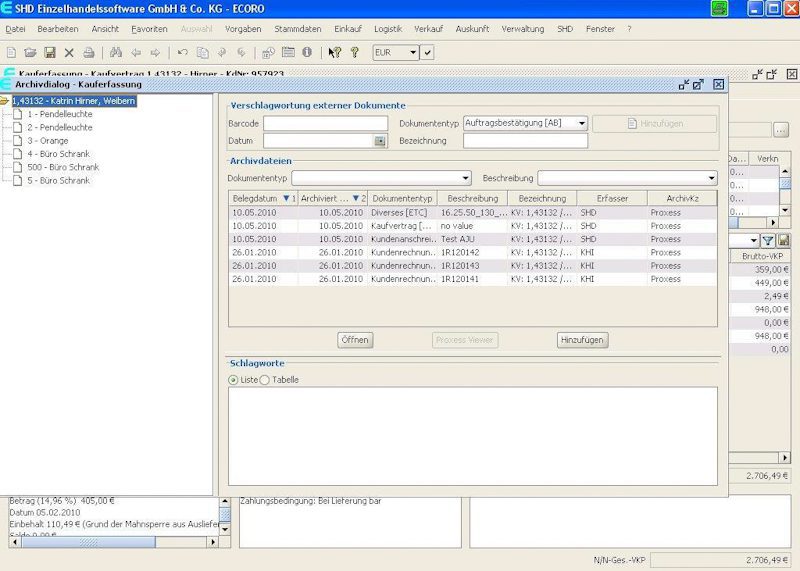This screenshot has height=571, width=800.
Task: Click the save diskette toolbar icon
Action: [49, 52]
